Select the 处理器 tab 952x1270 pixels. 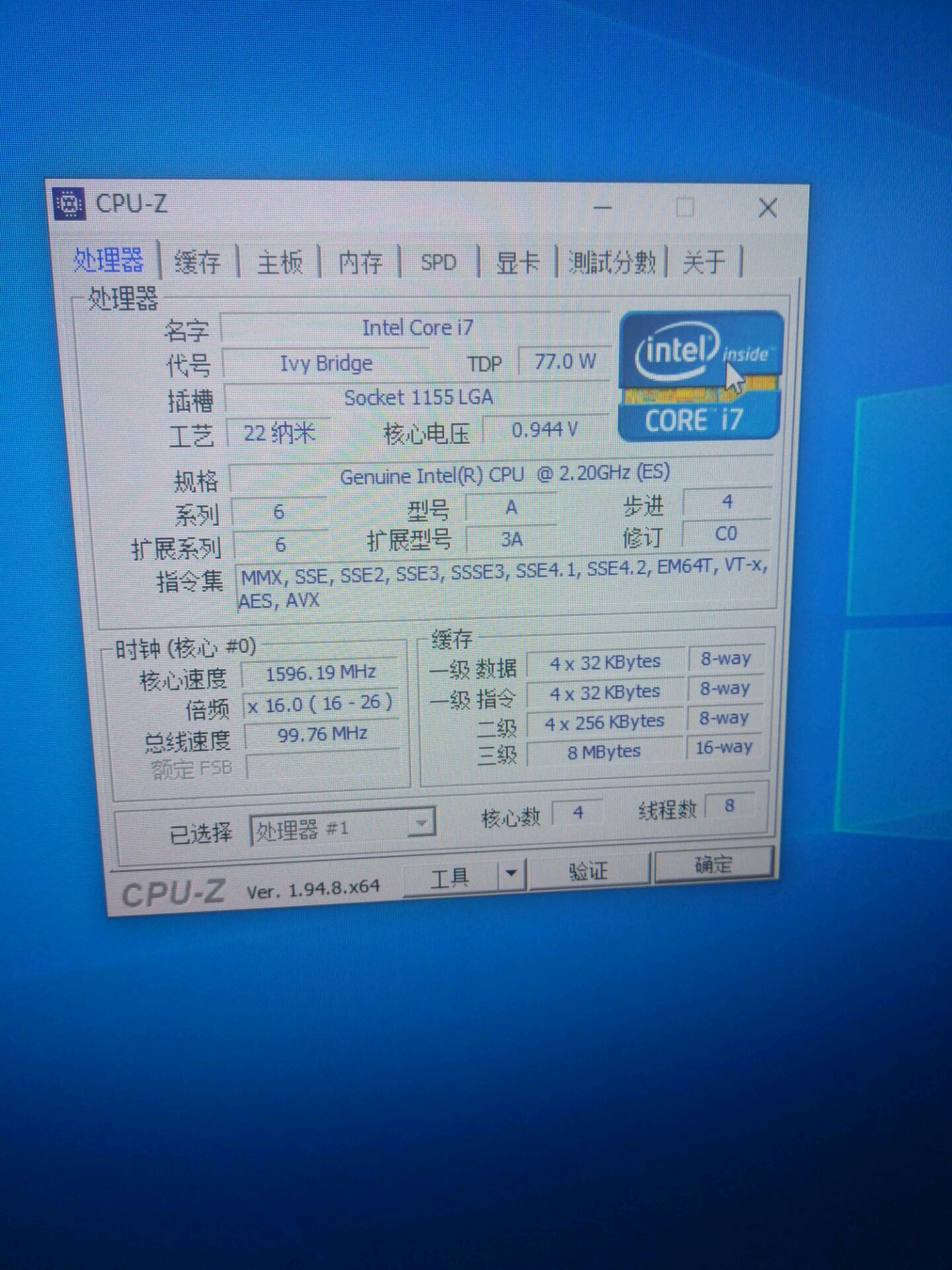coord(108,260)
